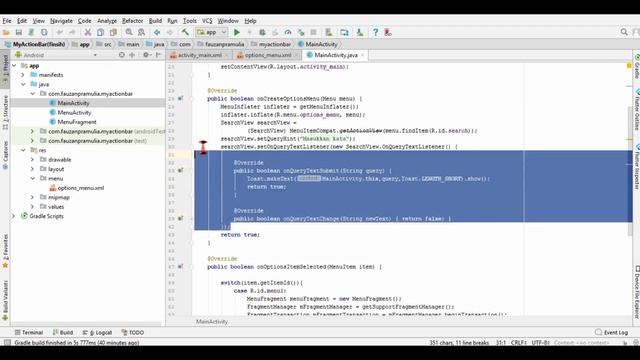Expand the Gradle Scripts node
The width and height of the screenshot is (640, 360).
click(13, 216)
